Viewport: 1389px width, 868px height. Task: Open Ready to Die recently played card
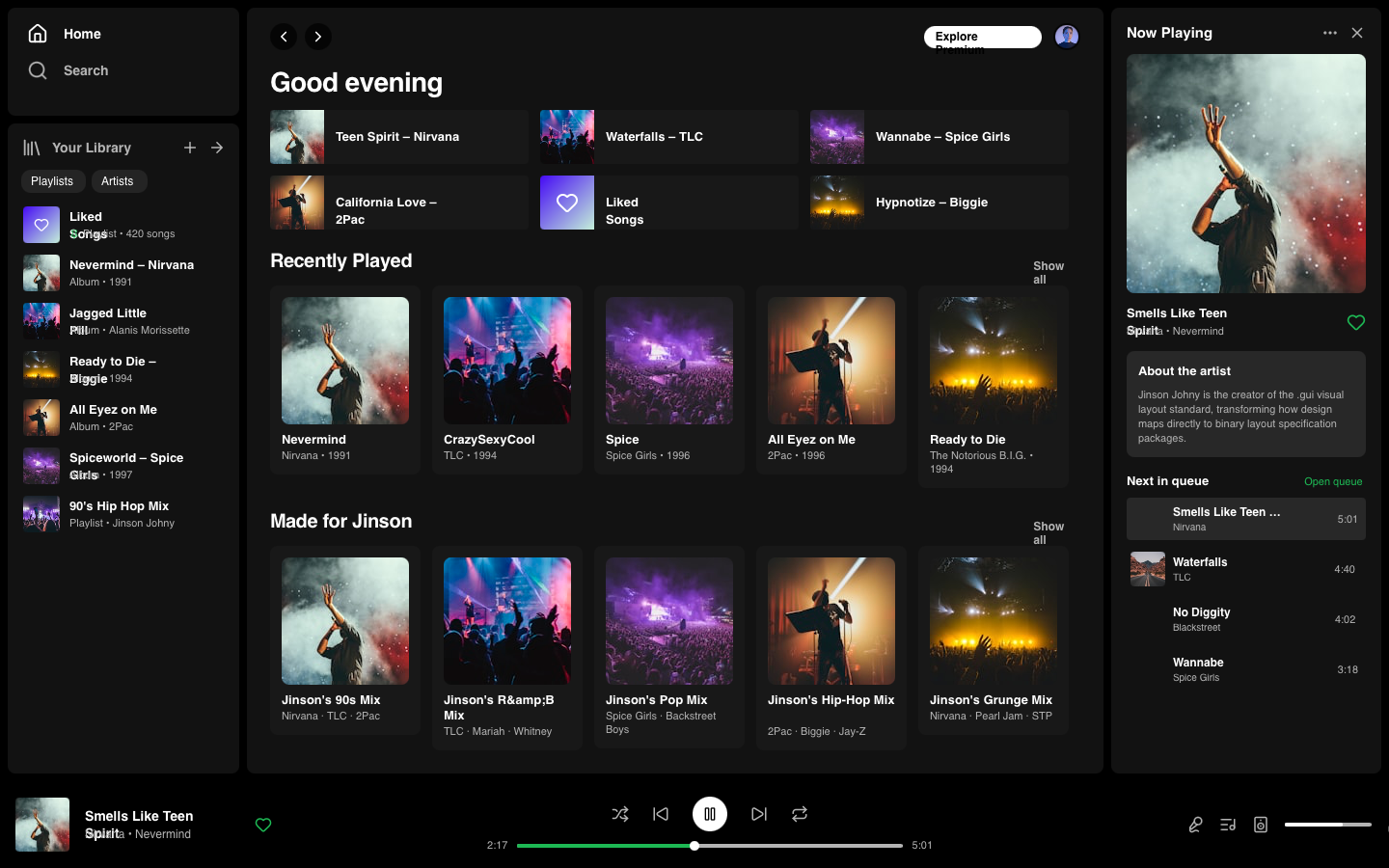pyautogui.click(x=994, y=387)
